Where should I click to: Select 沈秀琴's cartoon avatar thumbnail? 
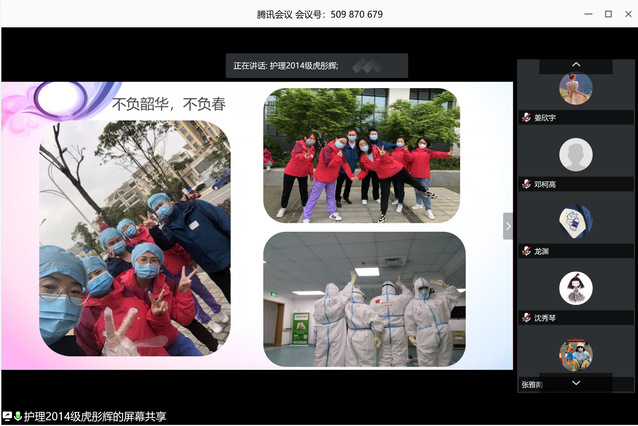pyautogui.click(x=575, y=288)
